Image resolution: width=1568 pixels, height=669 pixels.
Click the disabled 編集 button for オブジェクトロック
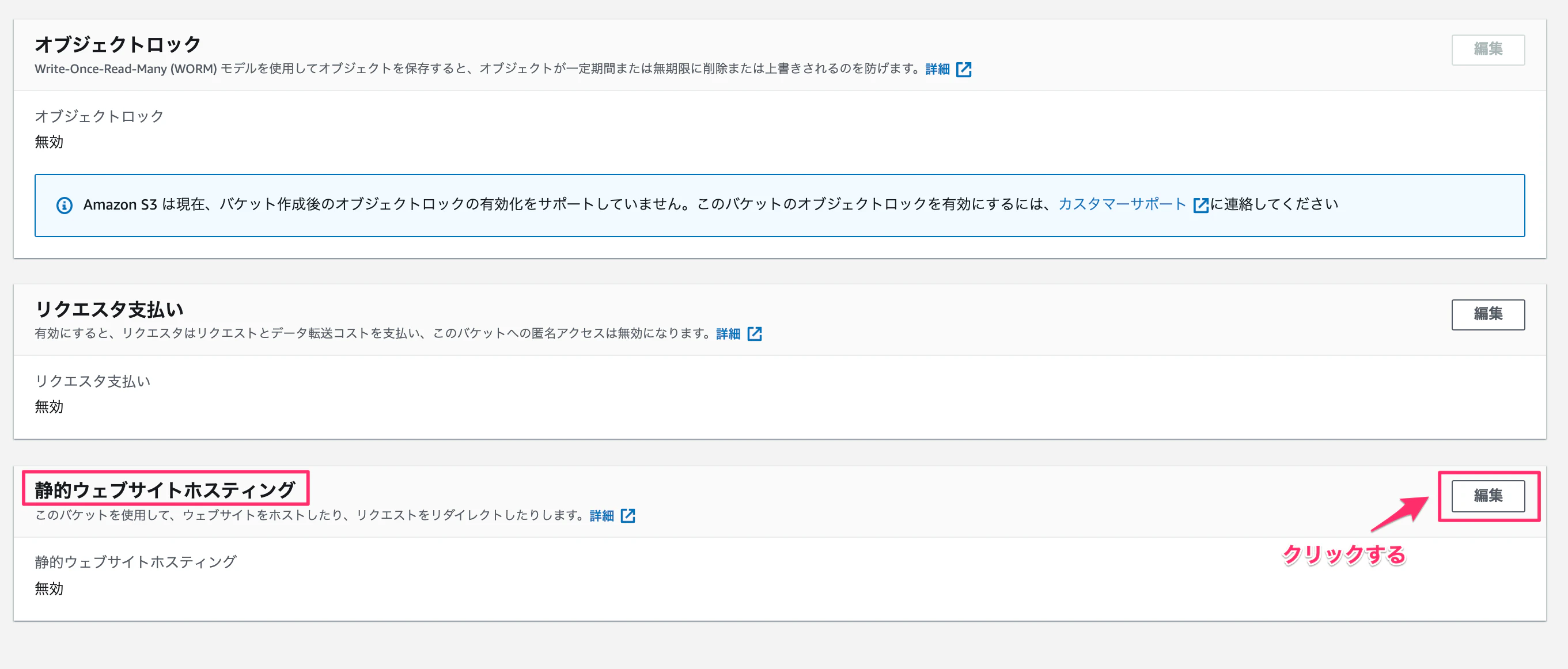1488,50
